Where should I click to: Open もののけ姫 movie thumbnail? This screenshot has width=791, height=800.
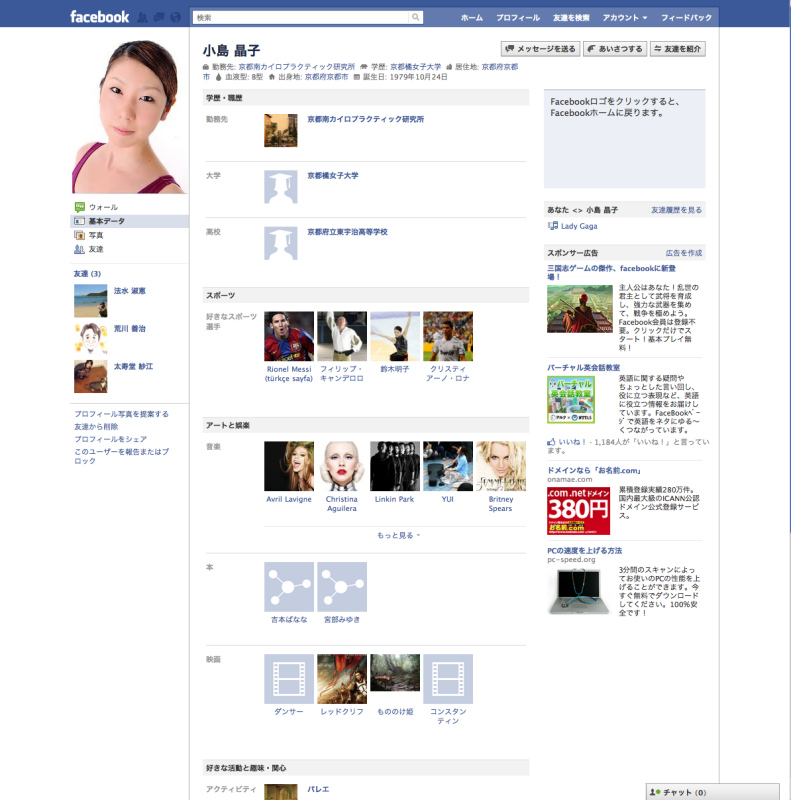click(x=395, y=672)
